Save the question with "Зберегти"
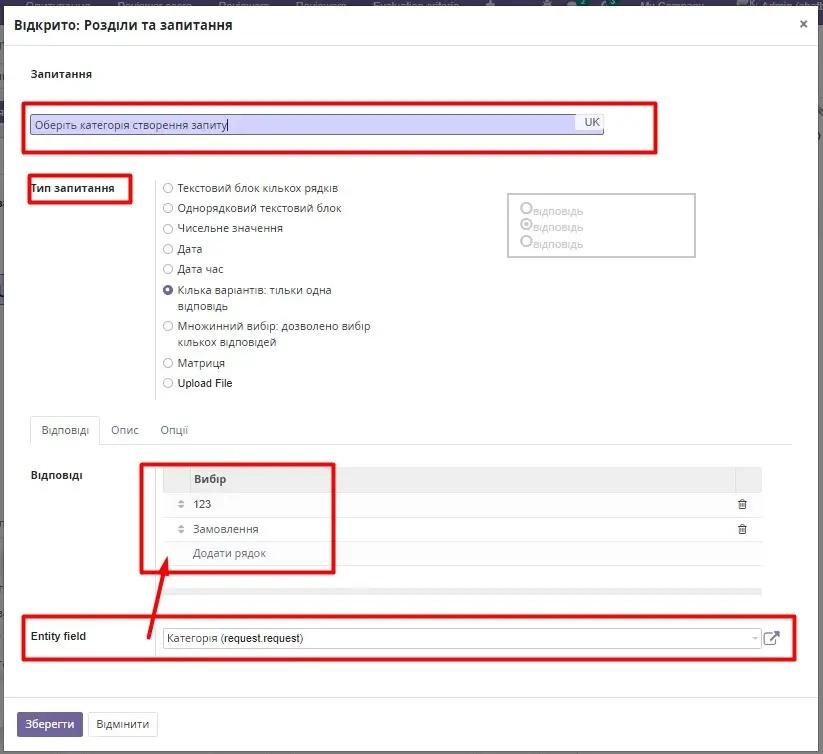Screen dimensions: 823x754 point(50,724)
